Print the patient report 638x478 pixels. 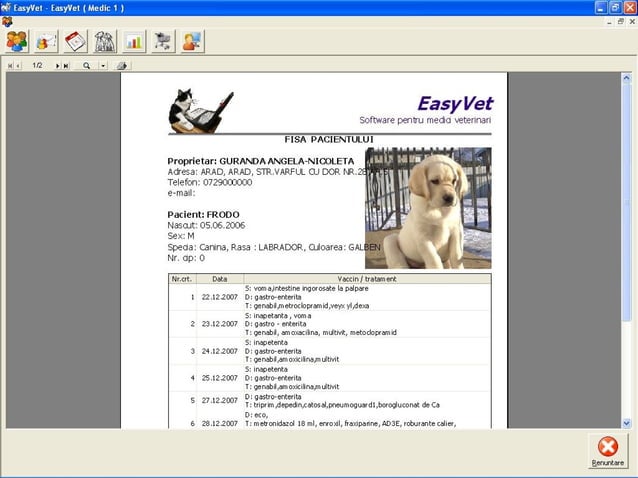122,65
